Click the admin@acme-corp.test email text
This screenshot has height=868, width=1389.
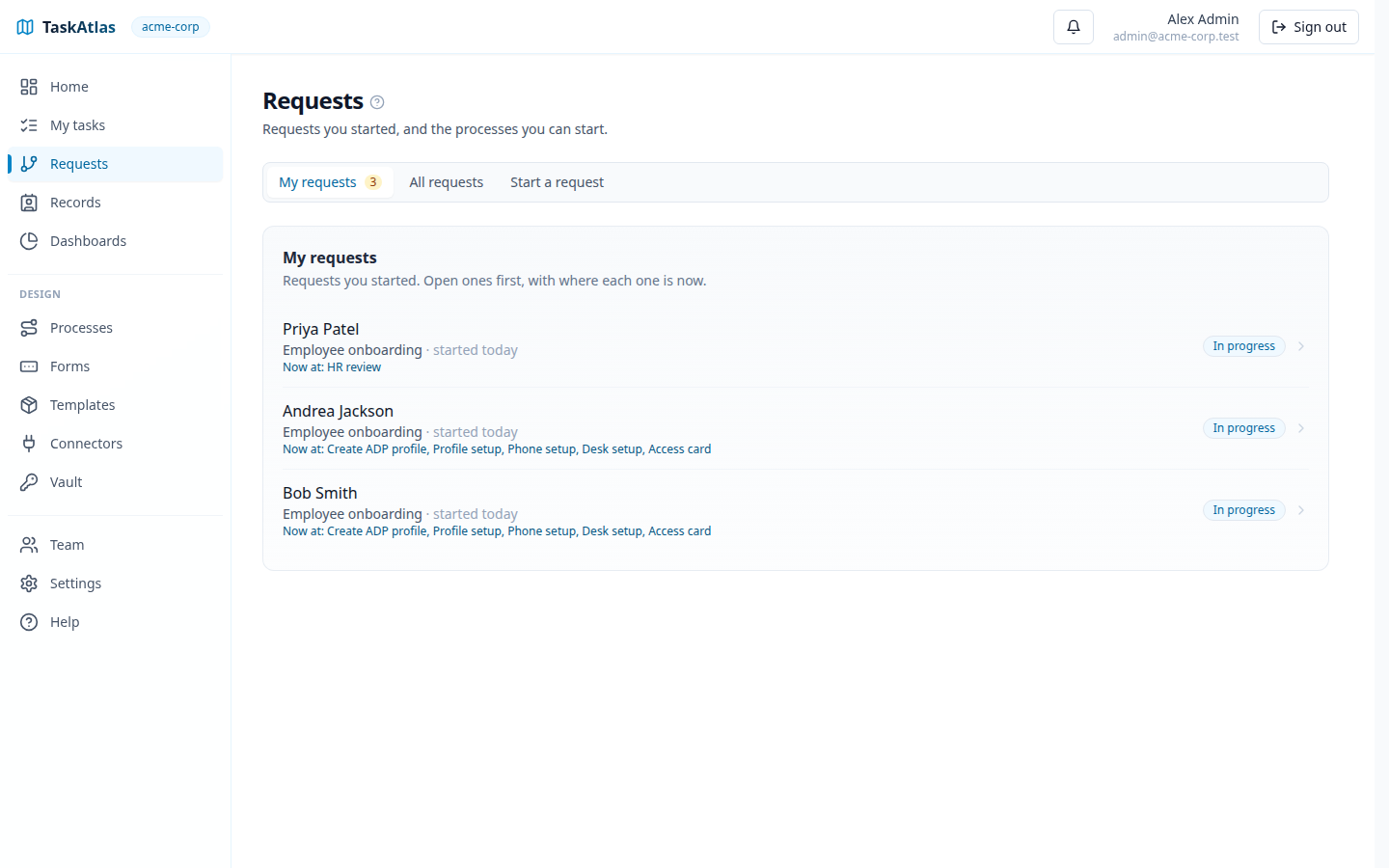pyautogui.click(x=1176, y=37)
